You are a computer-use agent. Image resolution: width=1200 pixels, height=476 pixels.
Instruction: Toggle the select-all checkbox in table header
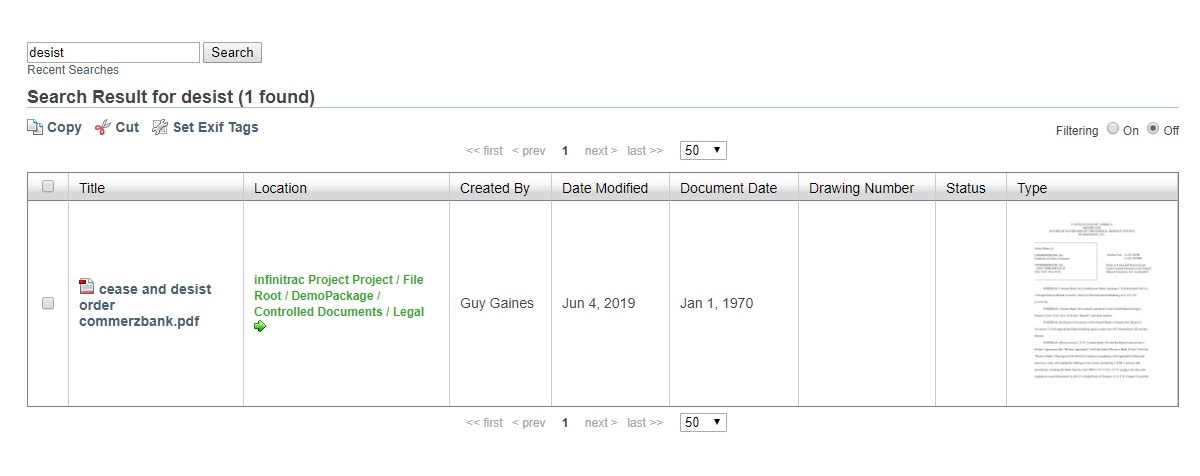(48, 186)
